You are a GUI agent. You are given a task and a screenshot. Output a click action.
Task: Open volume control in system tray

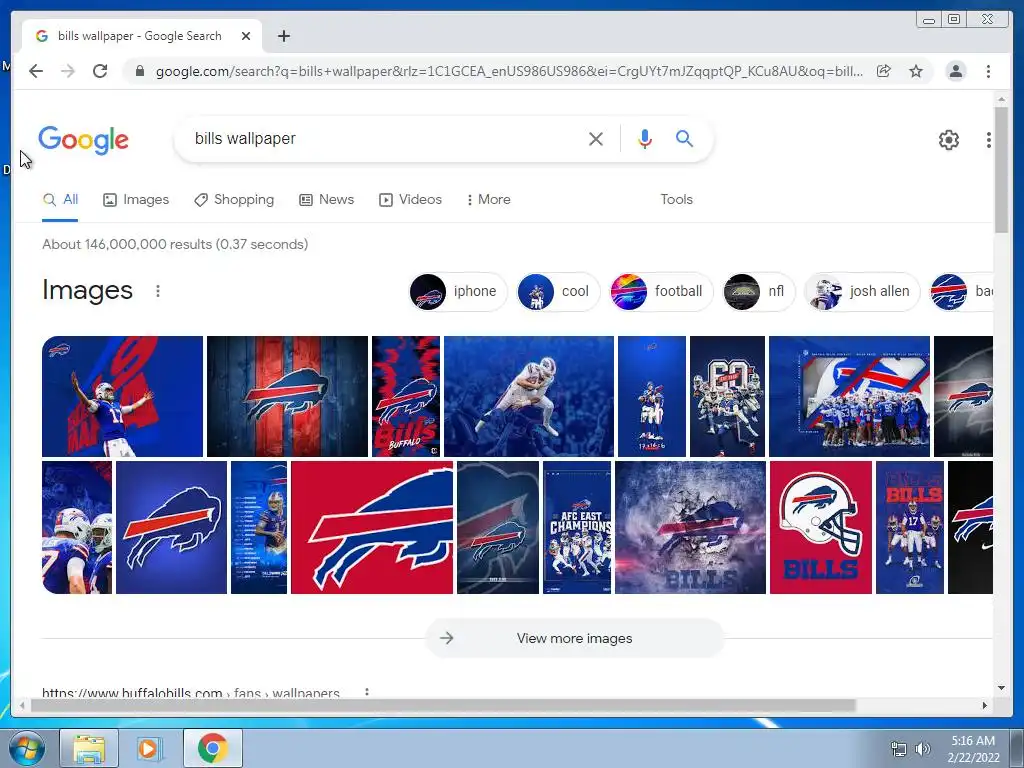click(922, 749)
